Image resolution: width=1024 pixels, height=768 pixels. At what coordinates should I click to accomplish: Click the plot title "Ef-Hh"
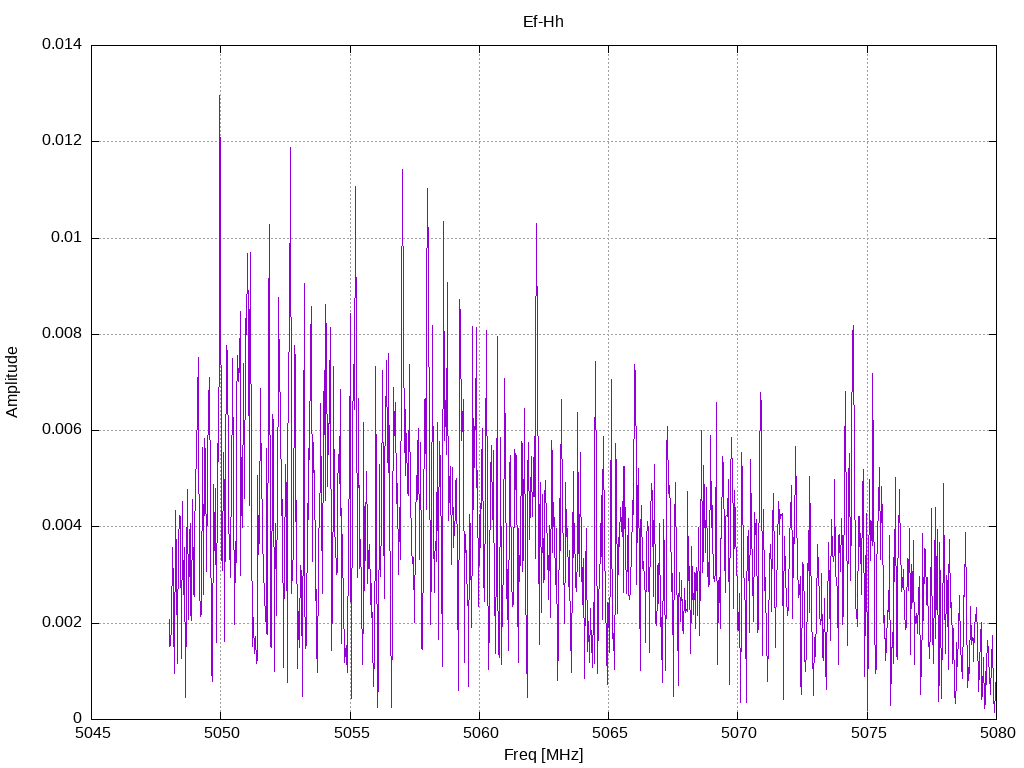(x=543, y=22)
